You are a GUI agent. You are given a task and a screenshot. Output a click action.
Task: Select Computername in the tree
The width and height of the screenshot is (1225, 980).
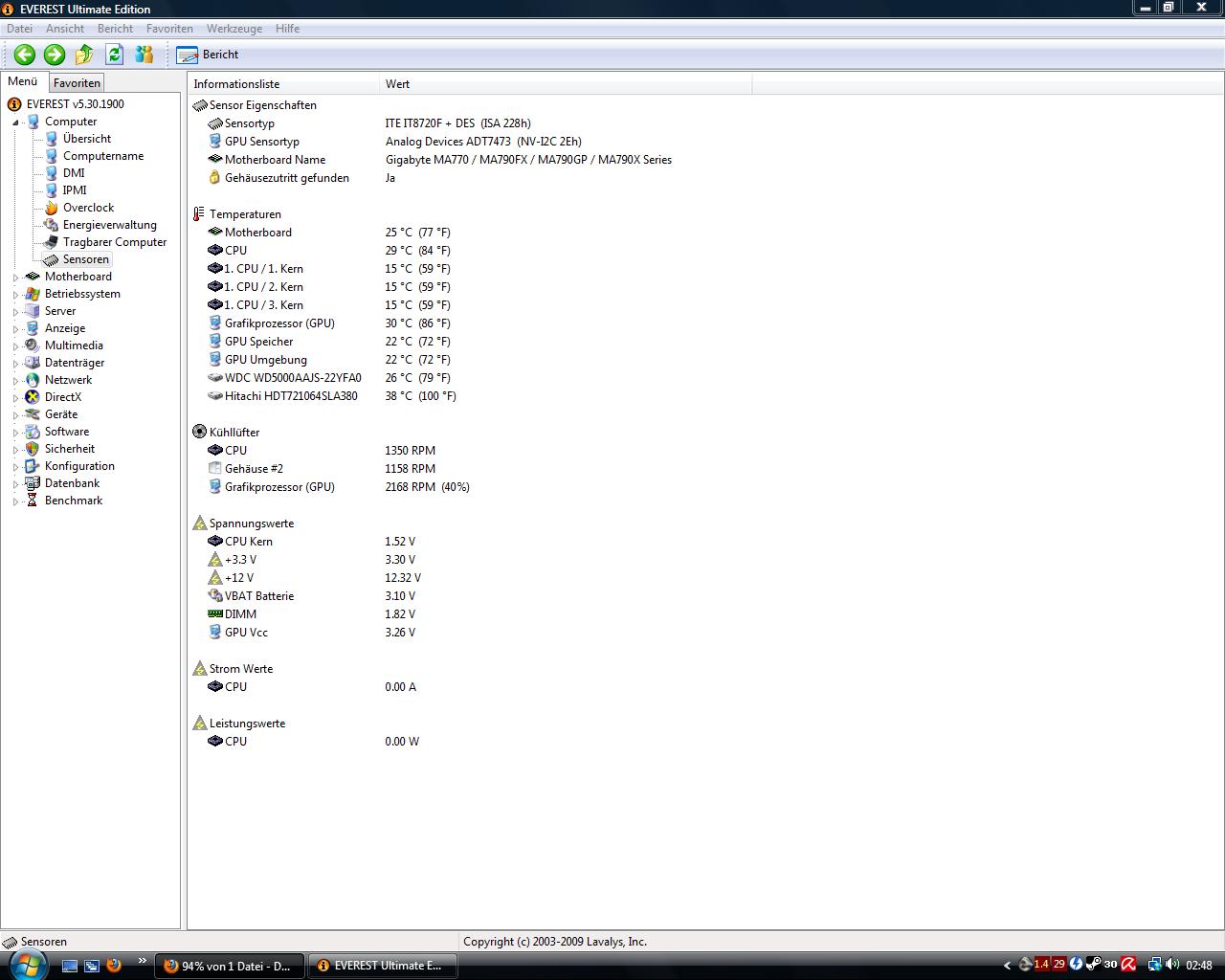tap(103, 156)
